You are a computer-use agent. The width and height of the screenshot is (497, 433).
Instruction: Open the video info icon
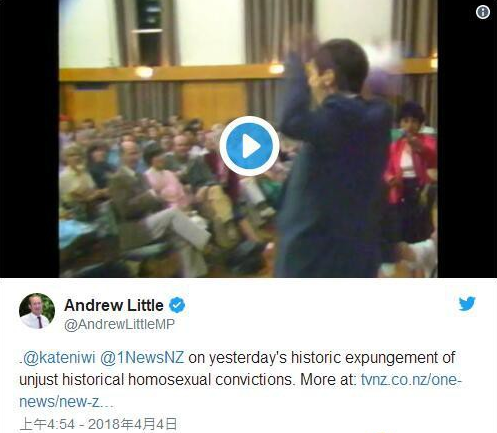[x=483, y=12]
